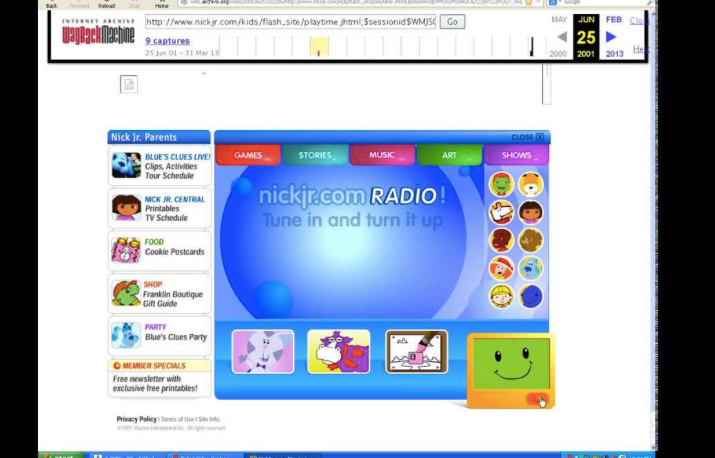Click the Little Bear character icon
Image resolution: width=715 pixels, height=458 pixels.
[530, 184]
